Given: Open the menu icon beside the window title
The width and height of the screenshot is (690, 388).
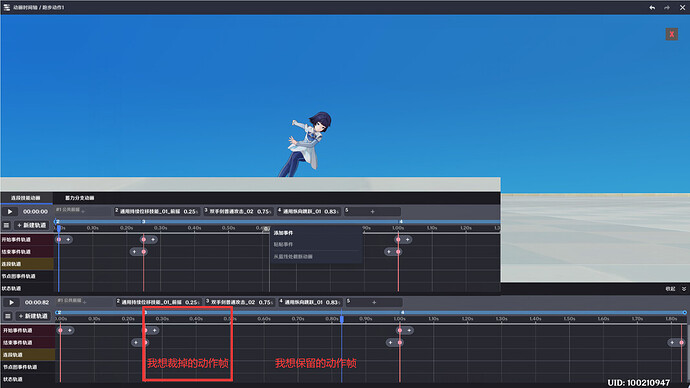Looking at the screenshot, I should pos(6,7).
